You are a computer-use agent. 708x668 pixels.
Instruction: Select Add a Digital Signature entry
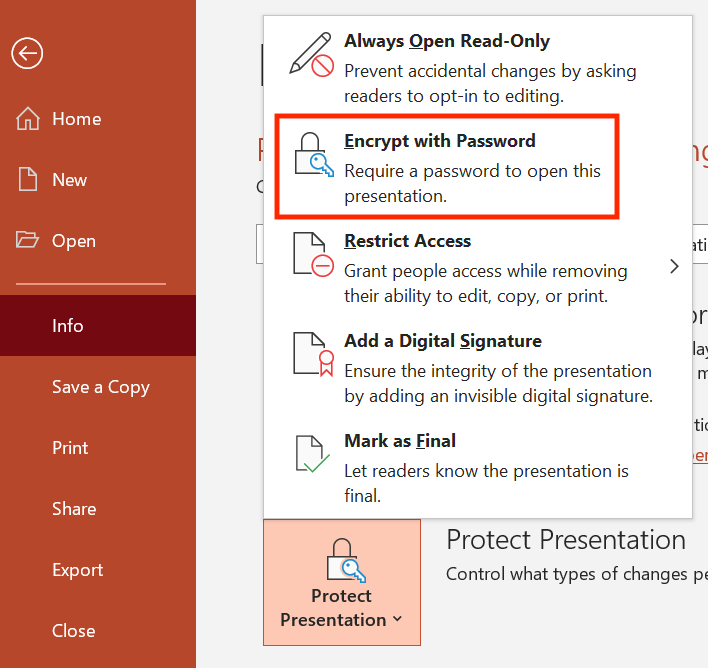click(478, 367)
